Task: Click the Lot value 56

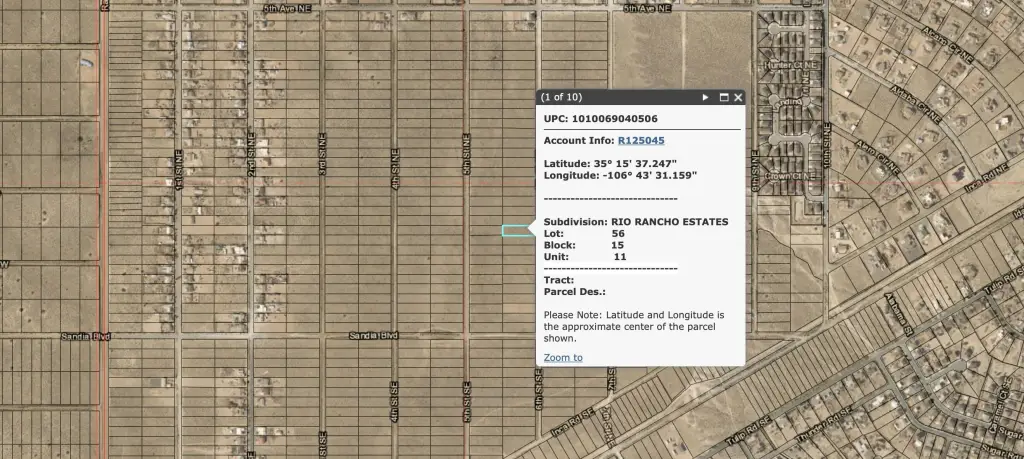Action: pos(618,233)
